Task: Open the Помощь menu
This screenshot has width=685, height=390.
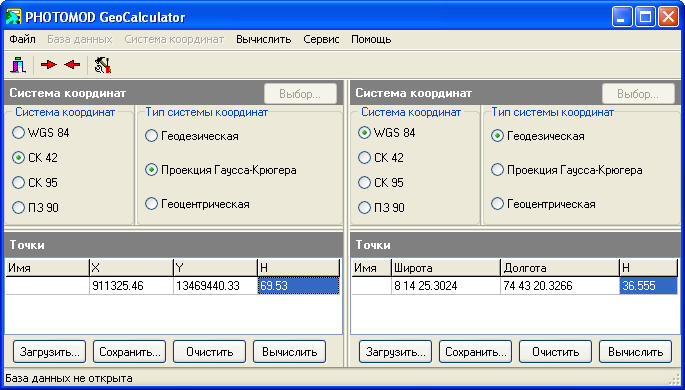Action: click(371, 39)
